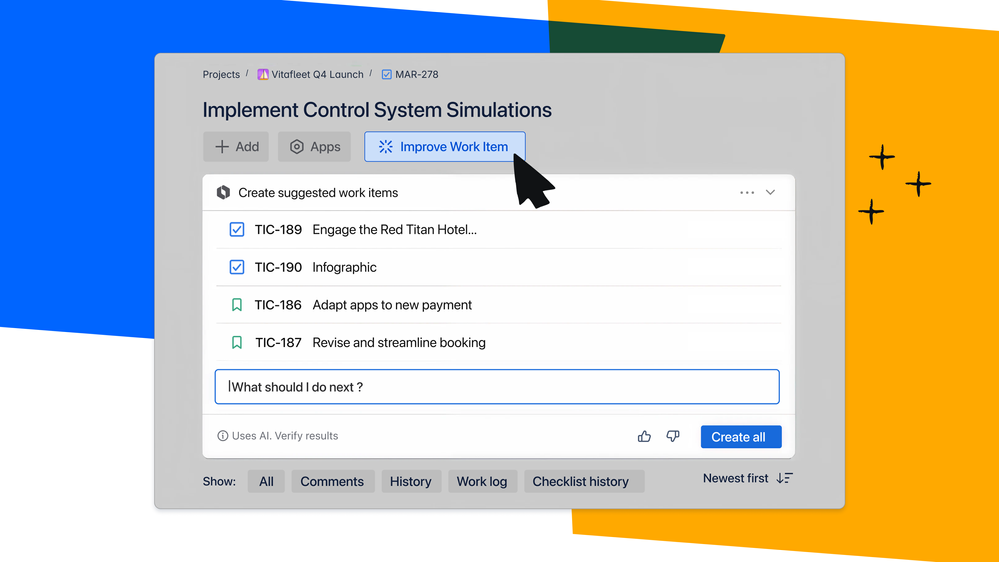
Task: Open the more options ellipsis menu
Action: point(747,192)
